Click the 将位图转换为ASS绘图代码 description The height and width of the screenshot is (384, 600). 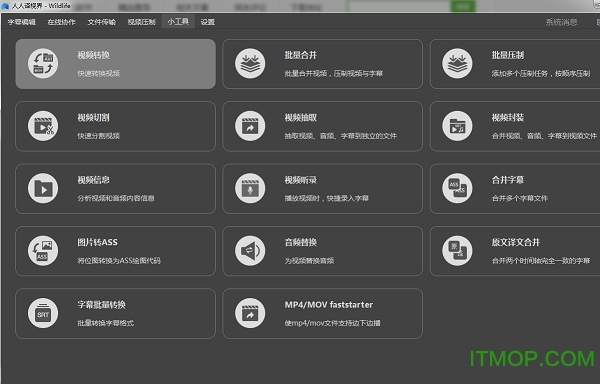pyautogui.click(x=119, y=260)
